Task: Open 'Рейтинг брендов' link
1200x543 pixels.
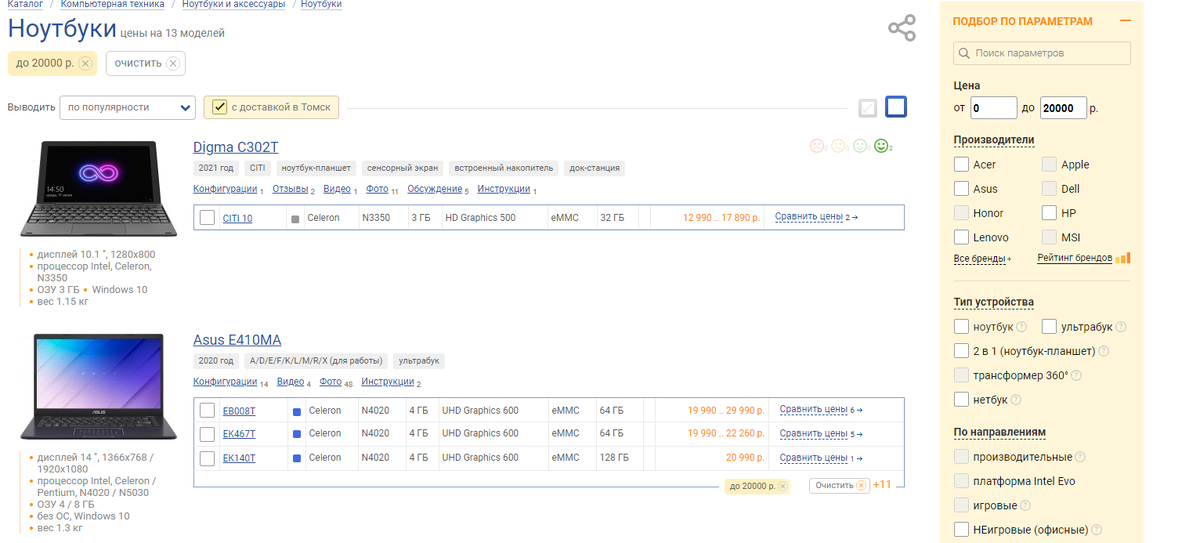Action: coord(1074,258)
